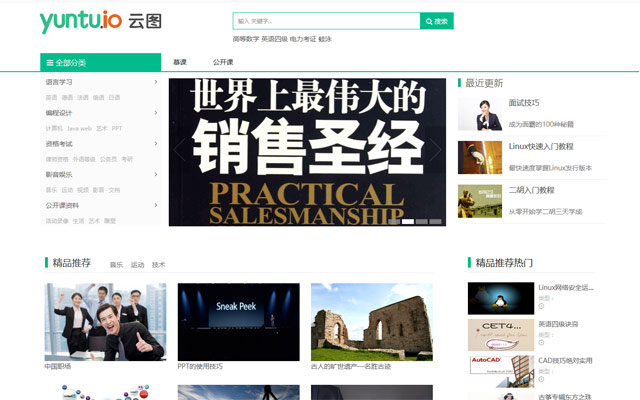Image resolution: width=640 pixels, height=400 pixels.
Task: Select 技术 filter beside 精品推荐
Action: click(x=158, y=265)
